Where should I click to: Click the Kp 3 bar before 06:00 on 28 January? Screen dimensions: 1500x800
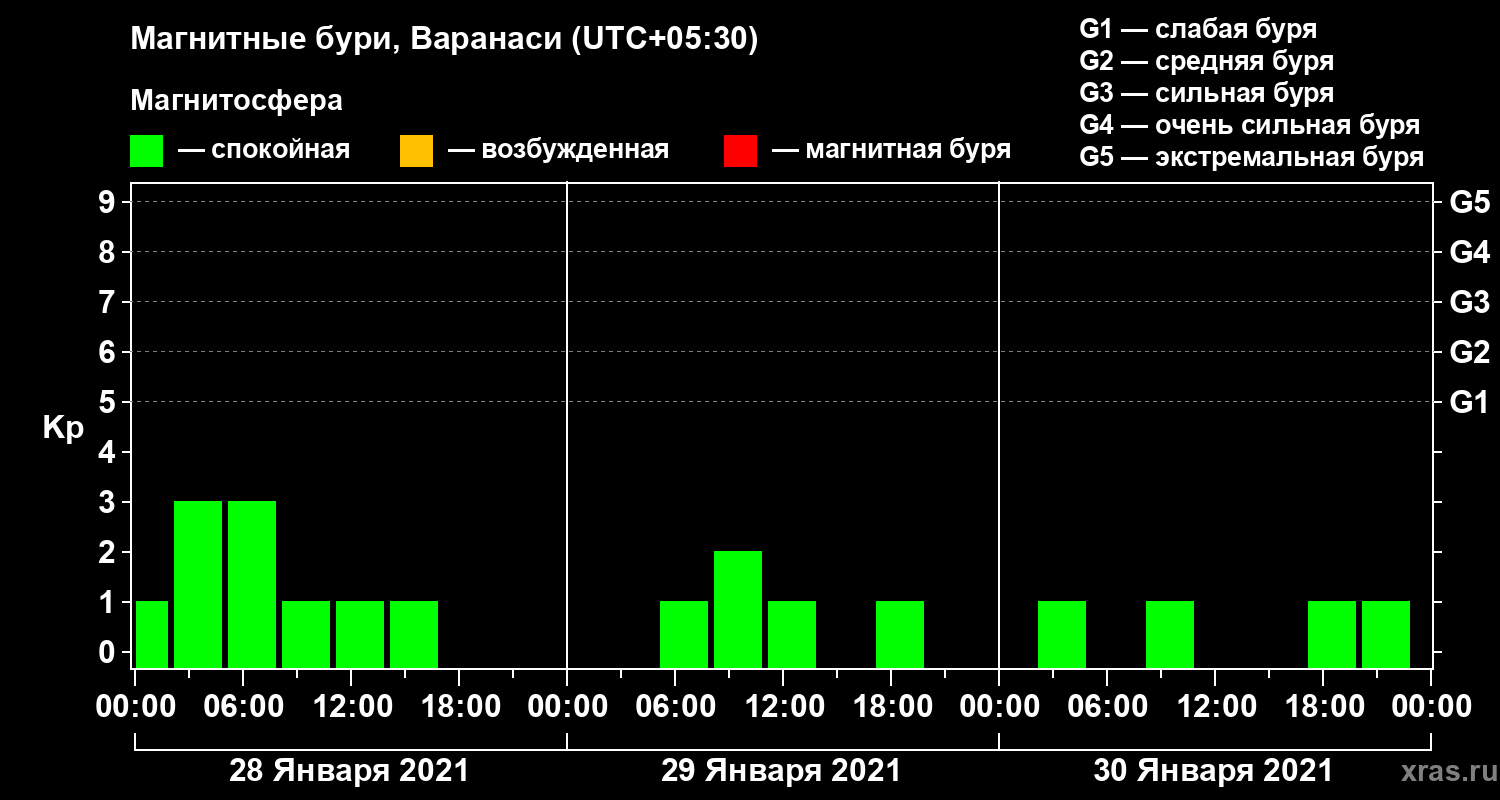[198, 584]
